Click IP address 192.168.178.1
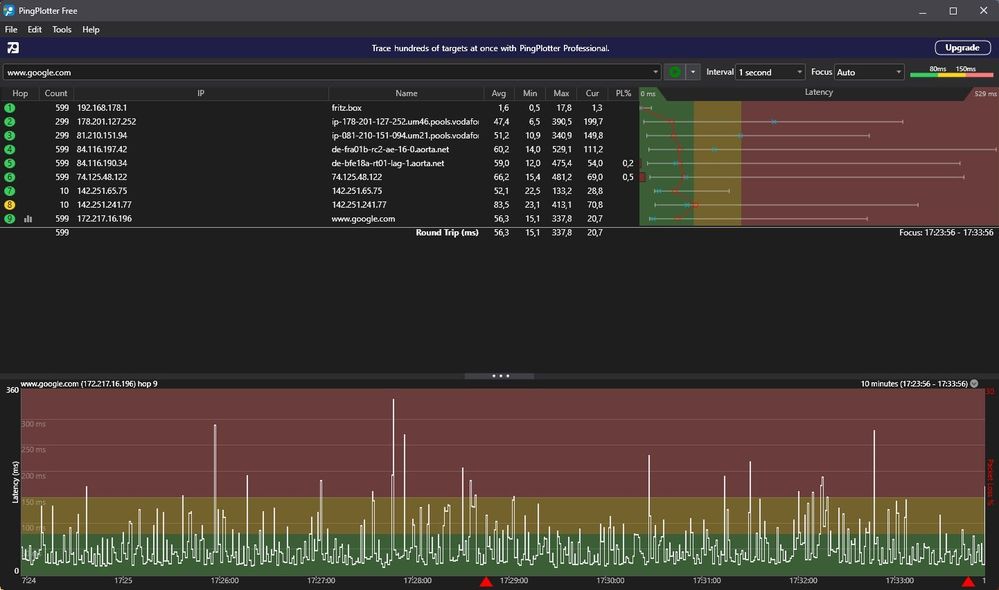 pos(102,108)
